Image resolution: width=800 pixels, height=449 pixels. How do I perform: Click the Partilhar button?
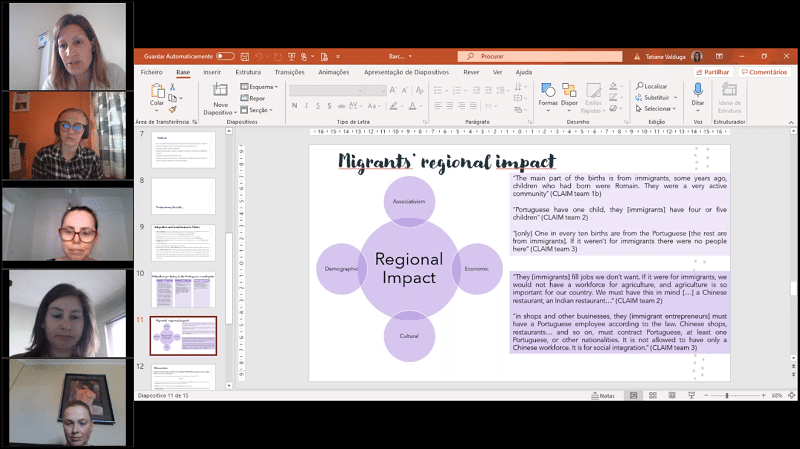714,72
